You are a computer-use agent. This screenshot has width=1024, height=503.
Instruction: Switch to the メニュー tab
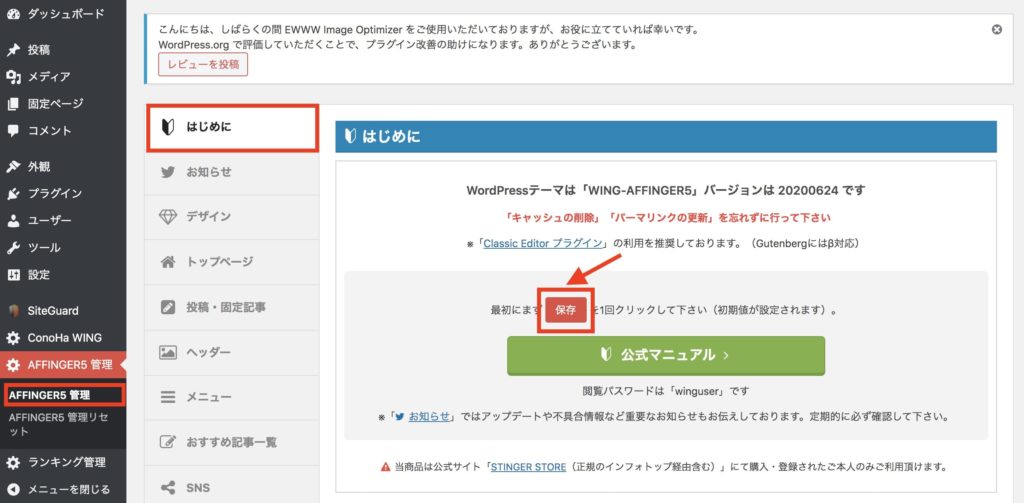[x=232, y=397]
